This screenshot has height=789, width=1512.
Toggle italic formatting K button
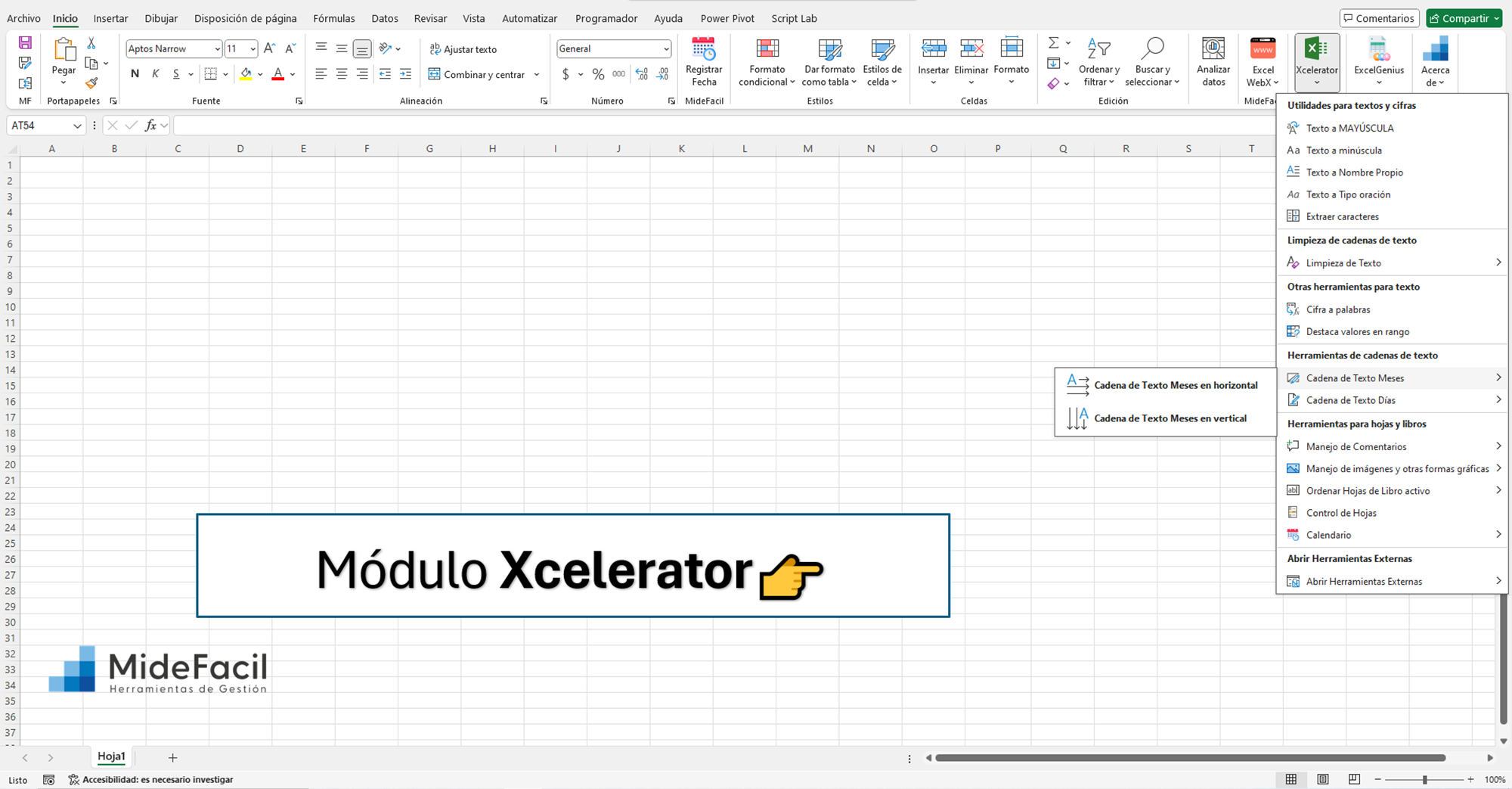click(156, 74)
